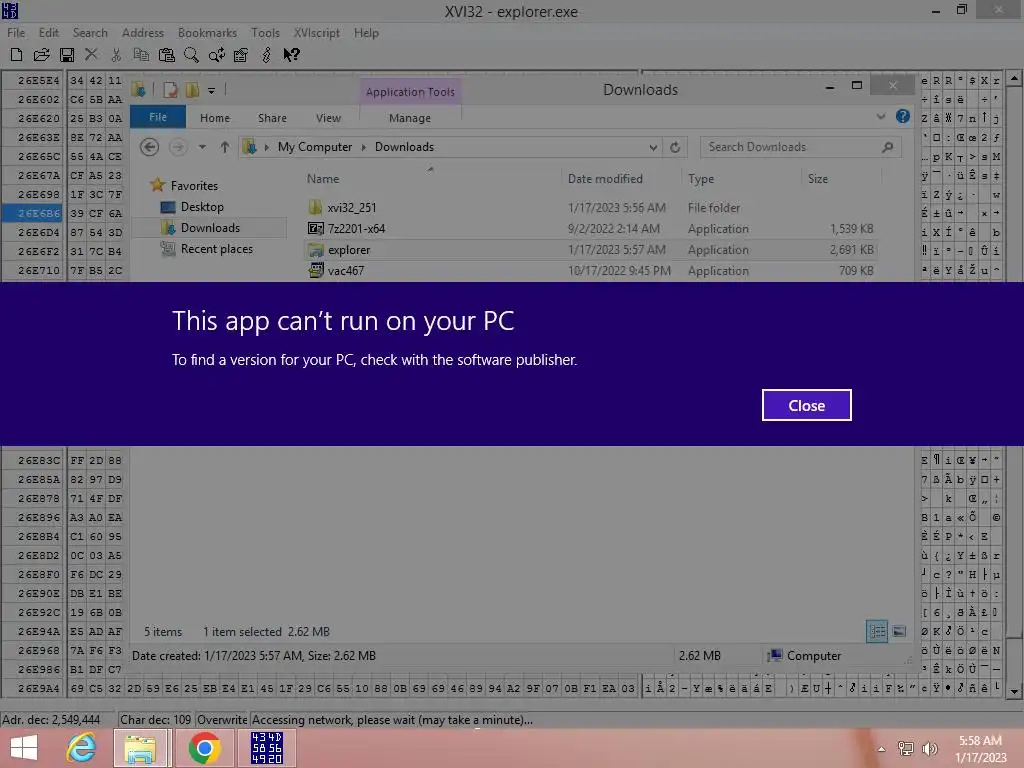The width and height of the screenshot is (1024, 768).
Task: Select Desktop in the navigation pane
Action: (x=202, y=206)
